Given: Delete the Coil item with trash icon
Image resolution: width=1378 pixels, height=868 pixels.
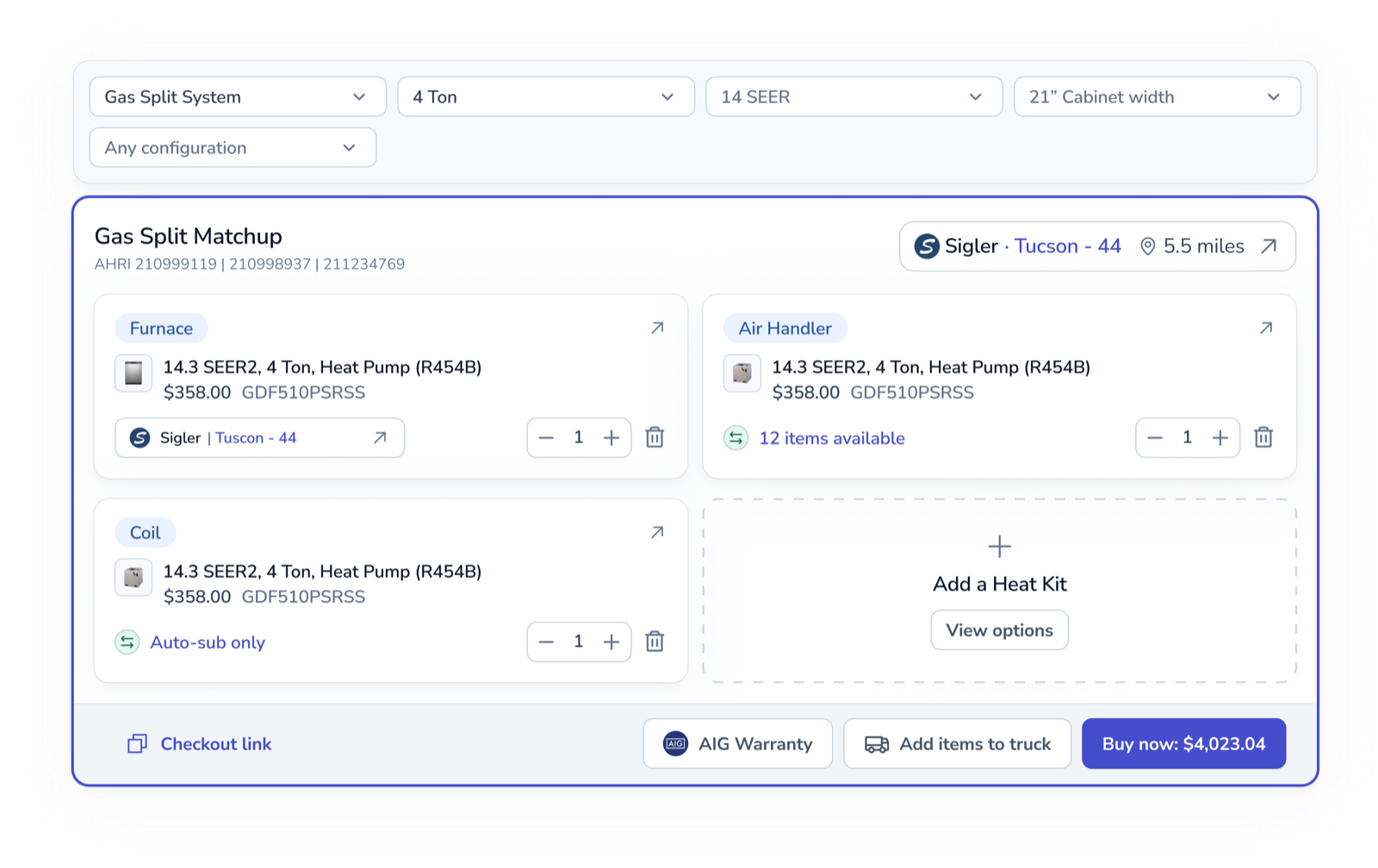Looking at the screenshot, I should [655, 642].
